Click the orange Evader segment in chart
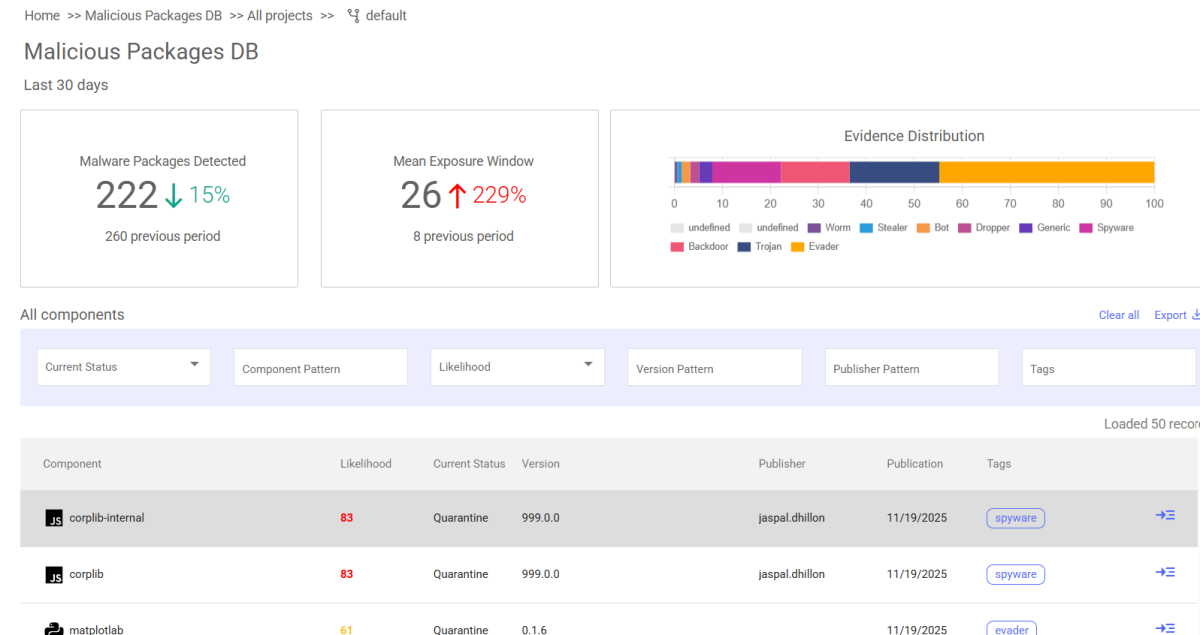This screenshot has height=635, width=1200. pyautogui.click(x=1046, y=172)
